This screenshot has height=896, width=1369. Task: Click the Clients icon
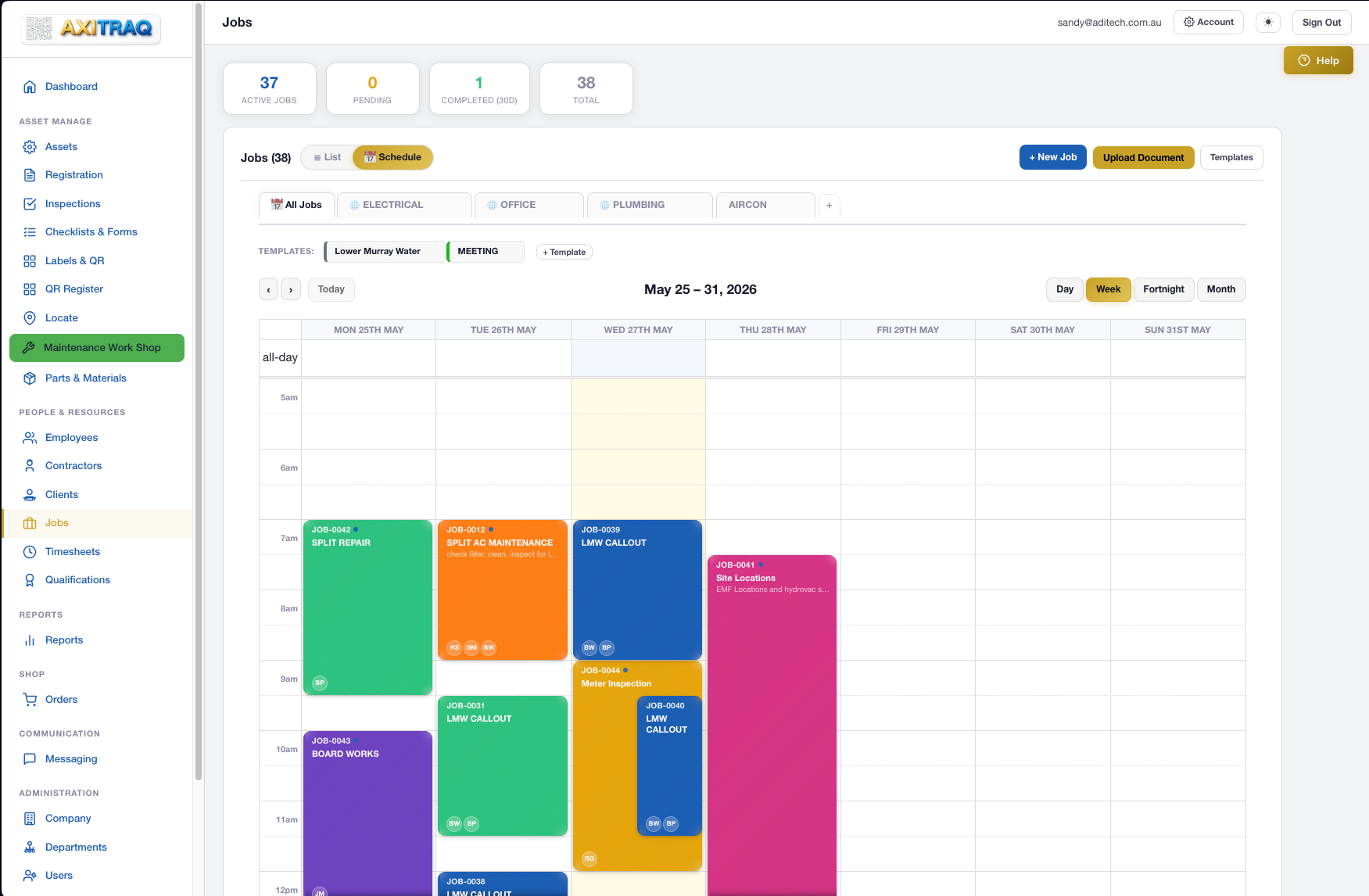point(30,495)
